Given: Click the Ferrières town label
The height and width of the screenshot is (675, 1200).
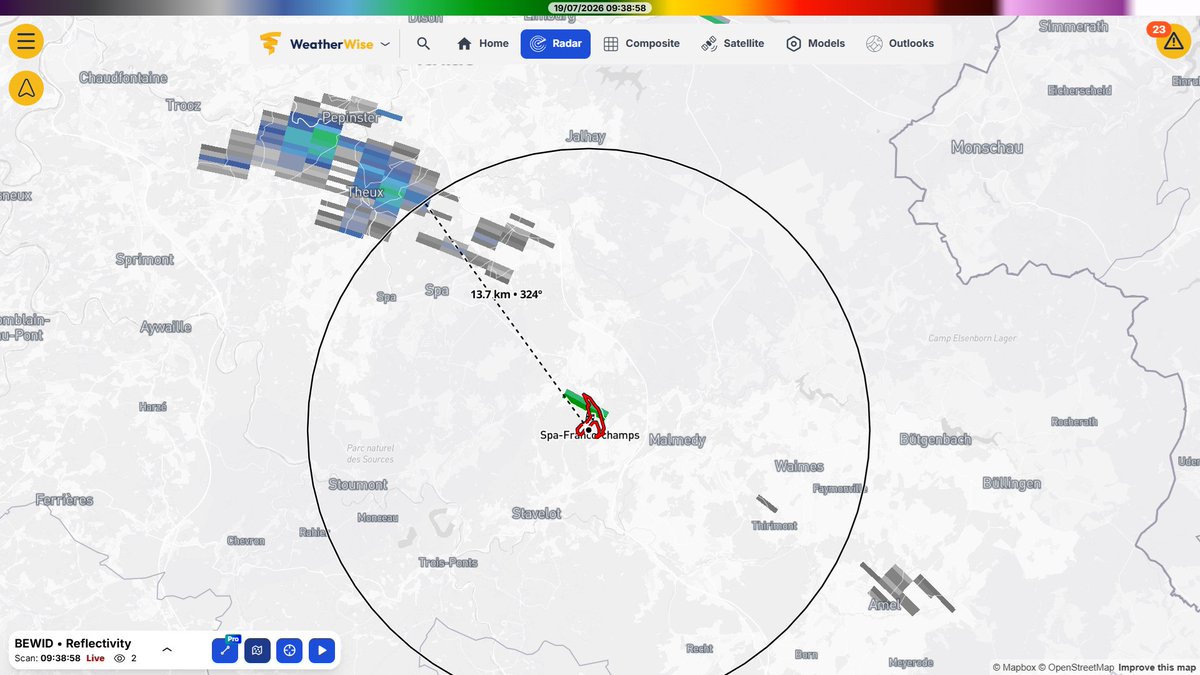Looking at the screenshot, I should pos(64,499).
